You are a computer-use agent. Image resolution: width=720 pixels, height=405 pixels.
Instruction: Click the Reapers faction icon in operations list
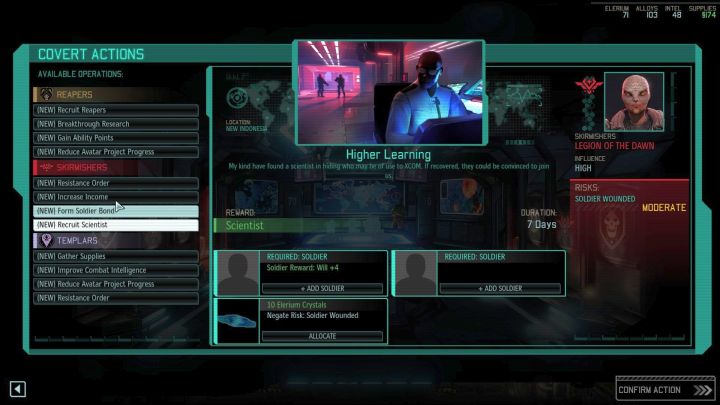(46, 95)
